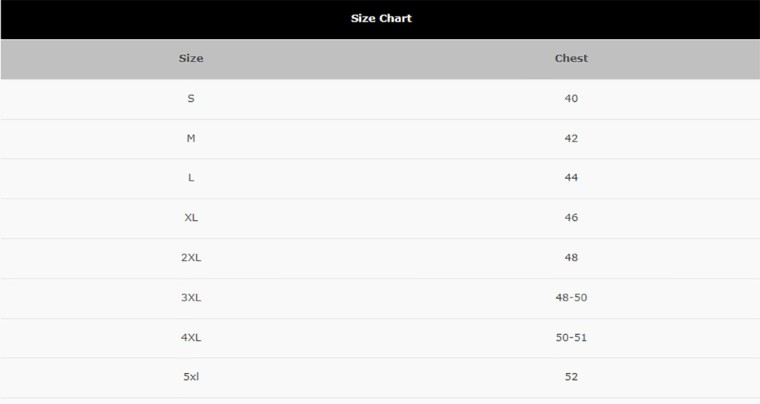Select chest value 50-51
The image size is (760, 404).
coord(571,338)
